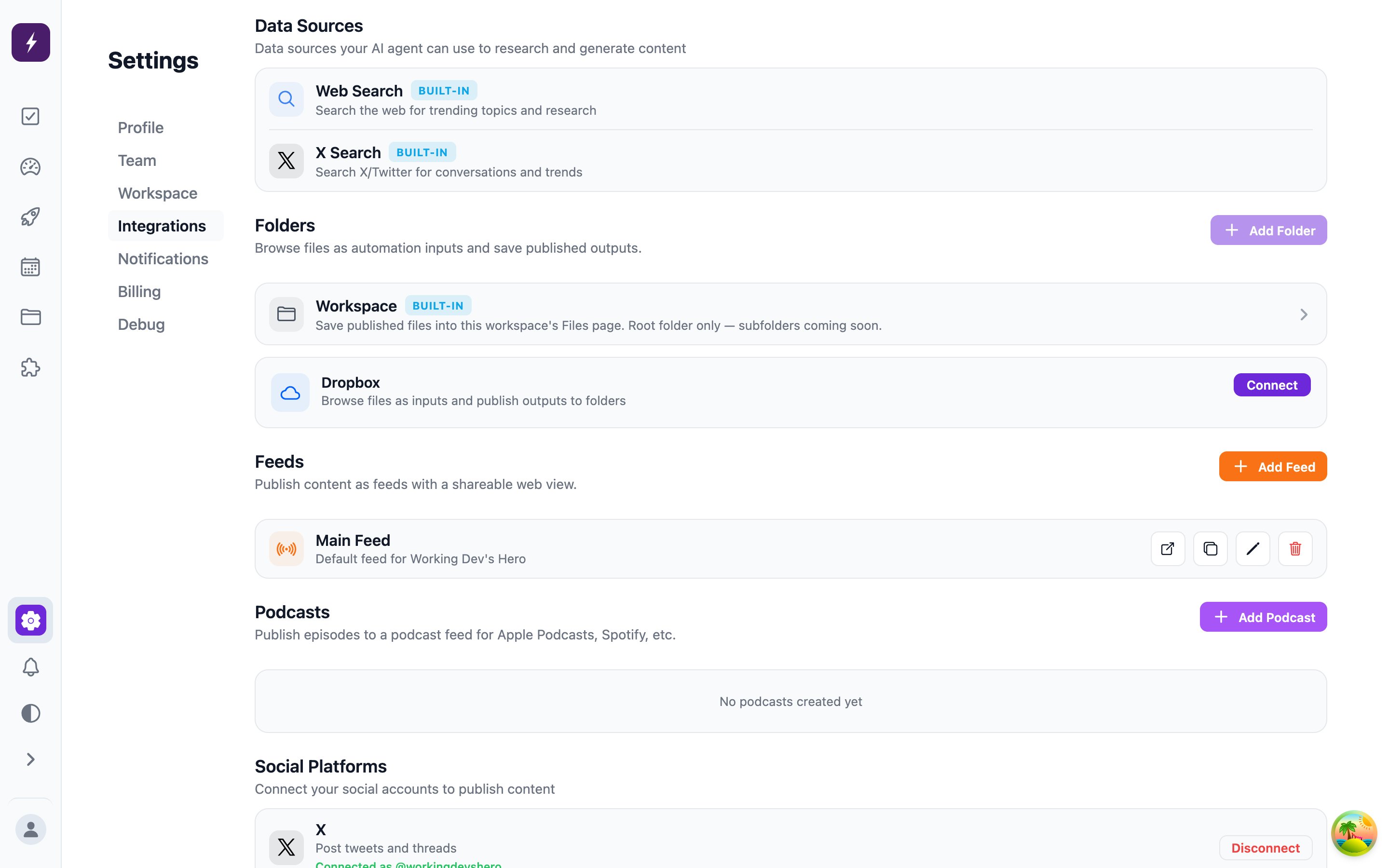Viewport: 1389px width, 868px height.
Task: Click the Add Podcast button
Action: point(1263,617)
